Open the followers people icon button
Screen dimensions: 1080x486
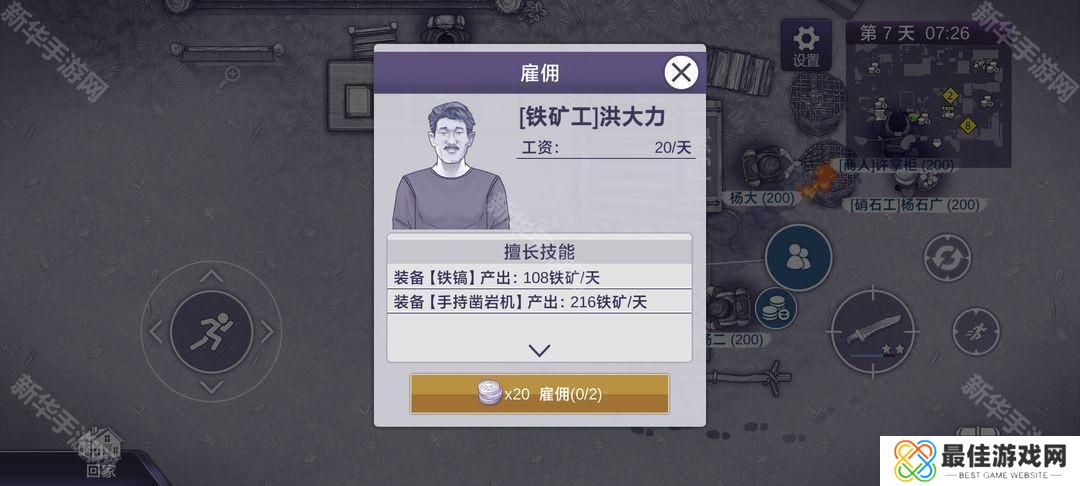798,257
